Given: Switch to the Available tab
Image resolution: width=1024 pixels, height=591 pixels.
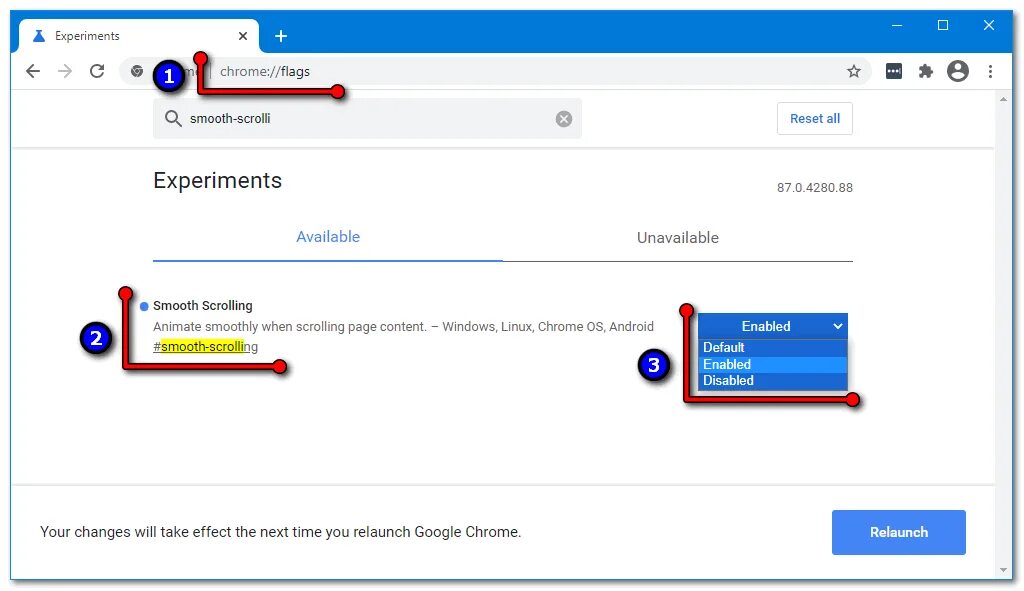Looking at the screenshot, I should [328, 237].
